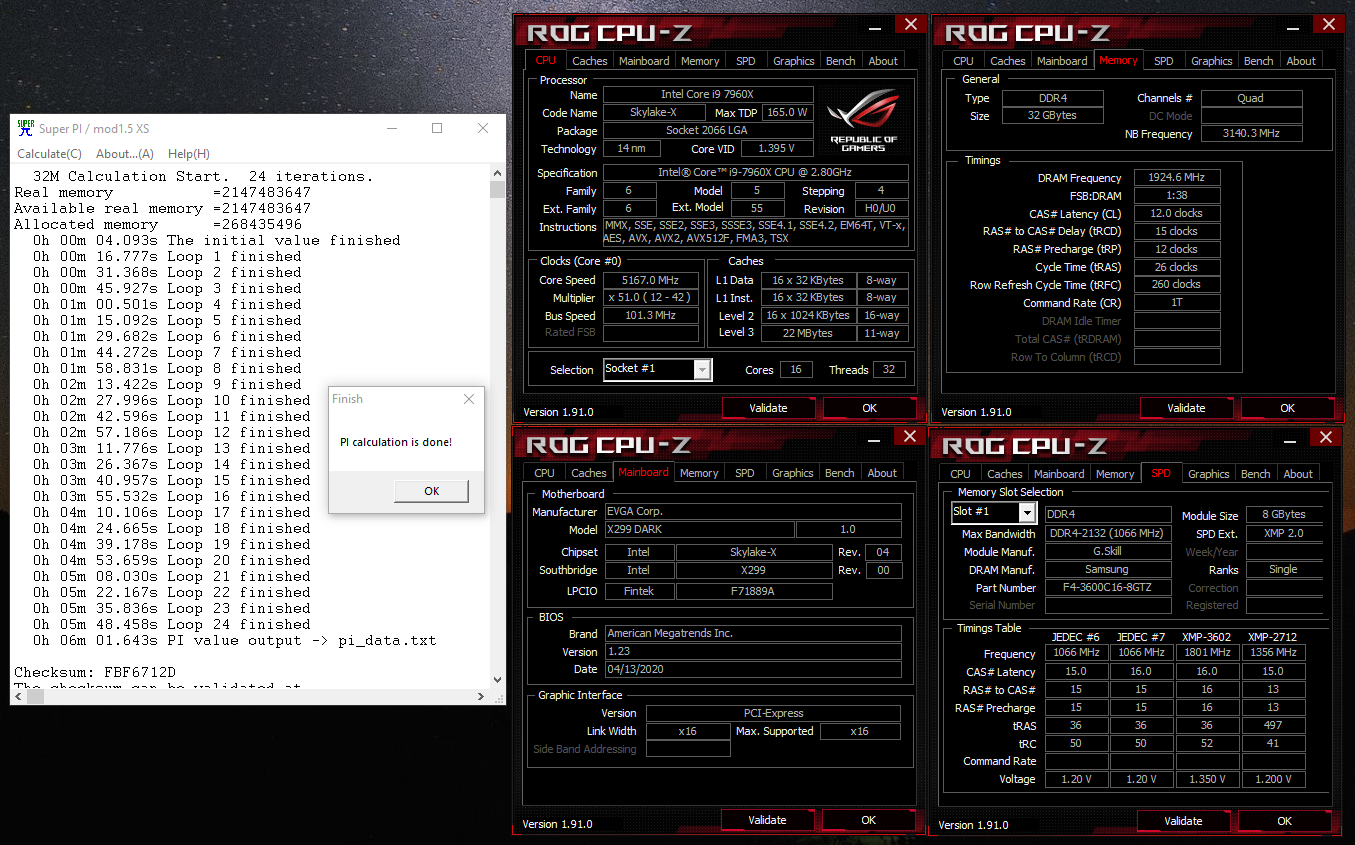This screenshot has width=1355, height=845.
Task: Click Validate in Mainboard tab window
Action: [x=767, y=820]
